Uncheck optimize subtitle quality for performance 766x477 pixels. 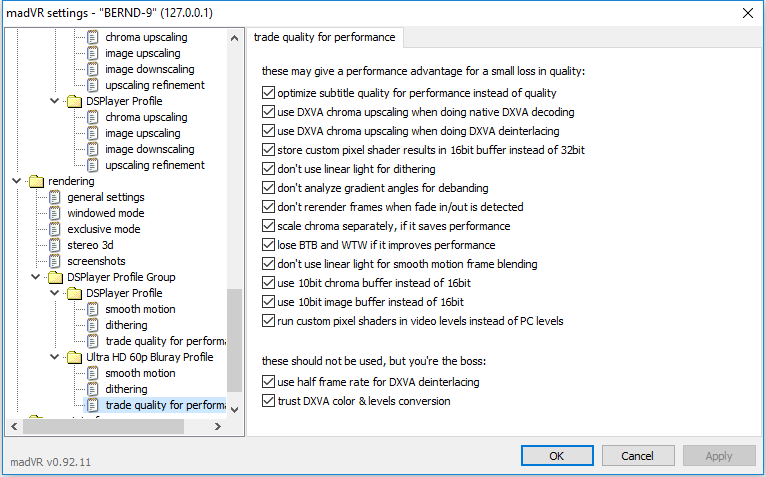pyautogui.click(x=268, y=92)
